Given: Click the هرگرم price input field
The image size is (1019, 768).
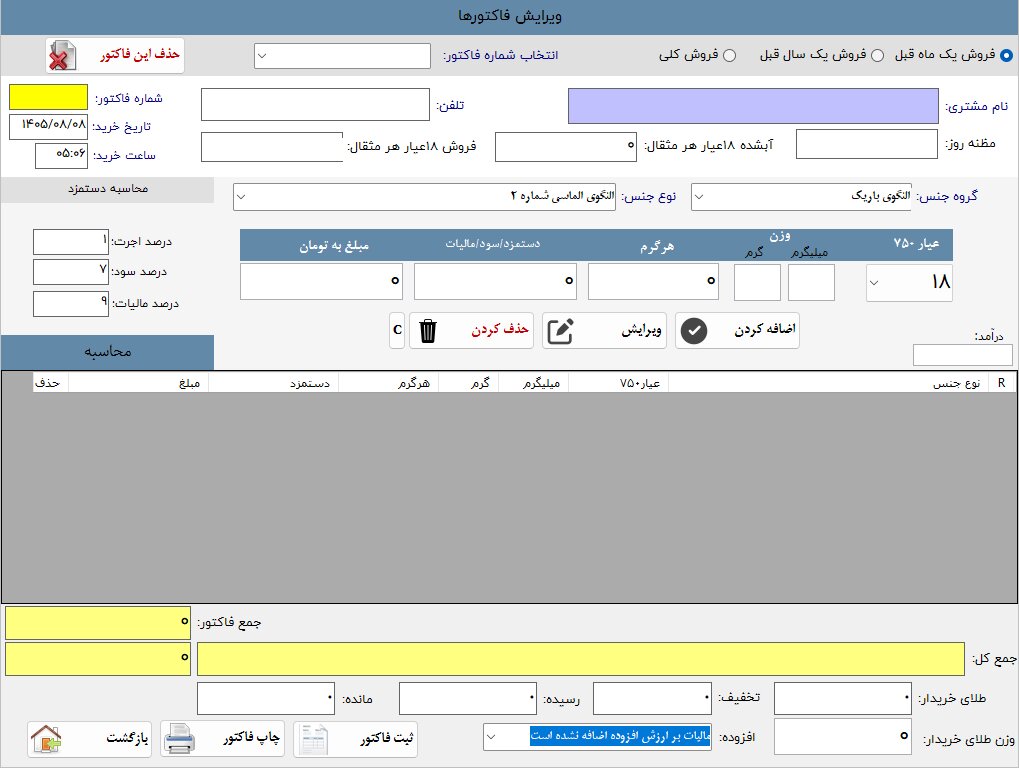Looking at the screenshot, I should 653,281.
